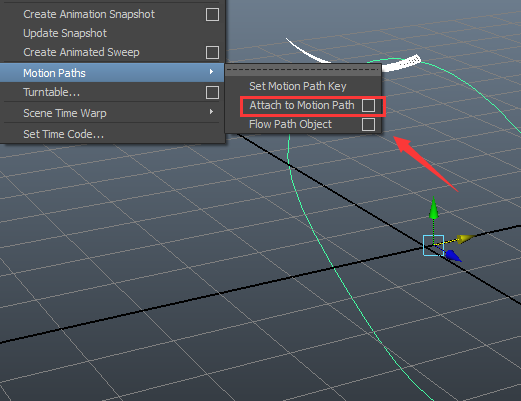Select Flow Path Object entry
Image resolution: width=521 pixels, height=401 pixels.
[290, 124]
